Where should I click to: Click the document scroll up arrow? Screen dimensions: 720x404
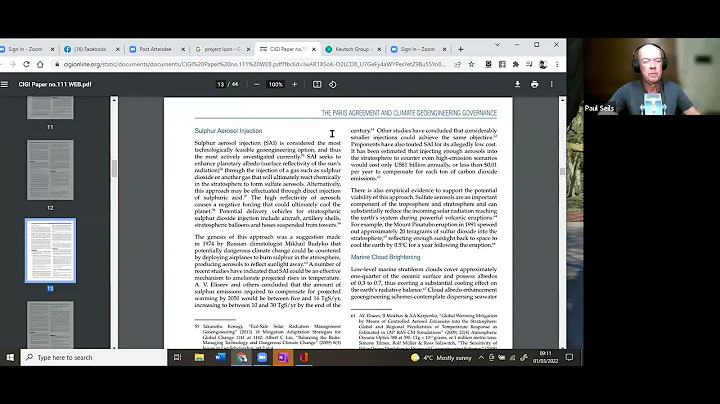click(x=562, y=99)
